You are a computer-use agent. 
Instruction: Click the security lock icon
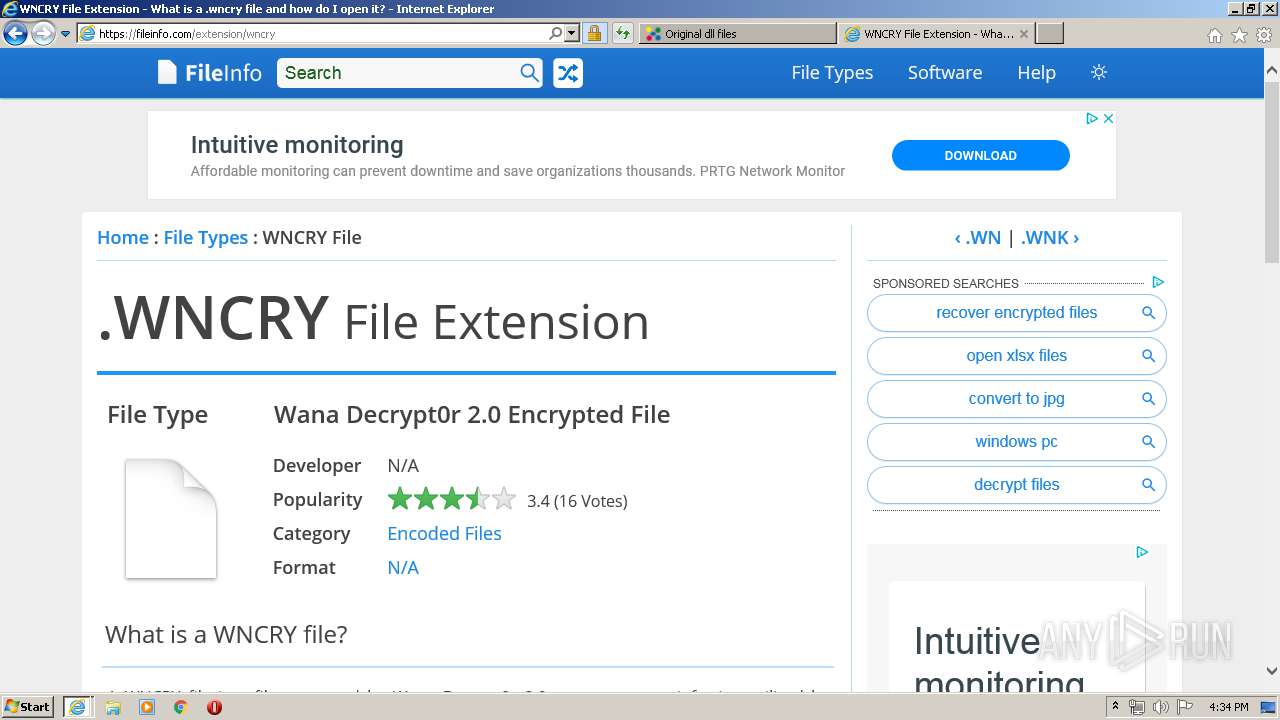click(x=594, y=34)
